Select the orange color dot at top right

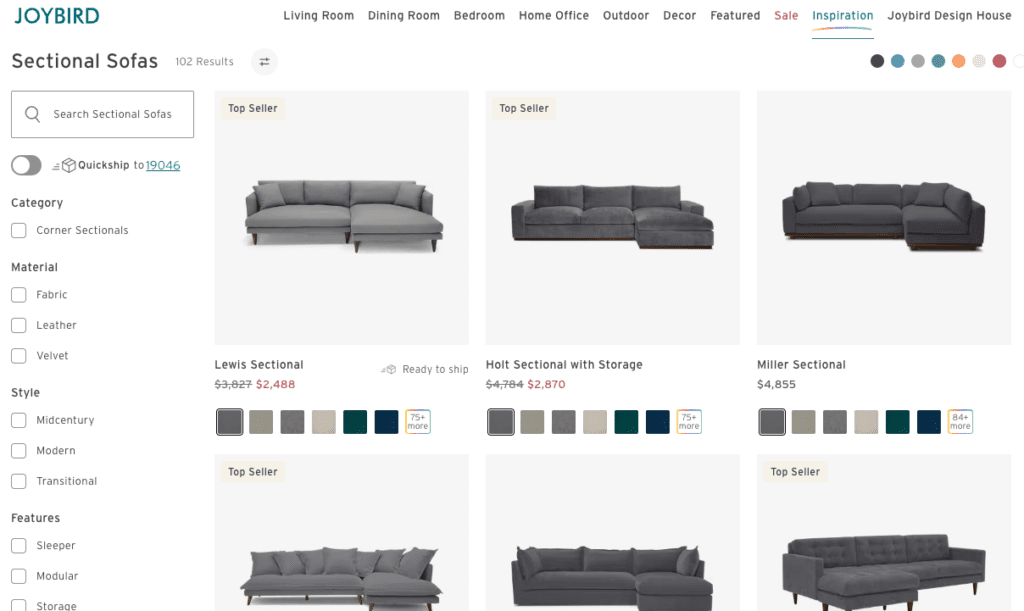[x=958, y=61]
